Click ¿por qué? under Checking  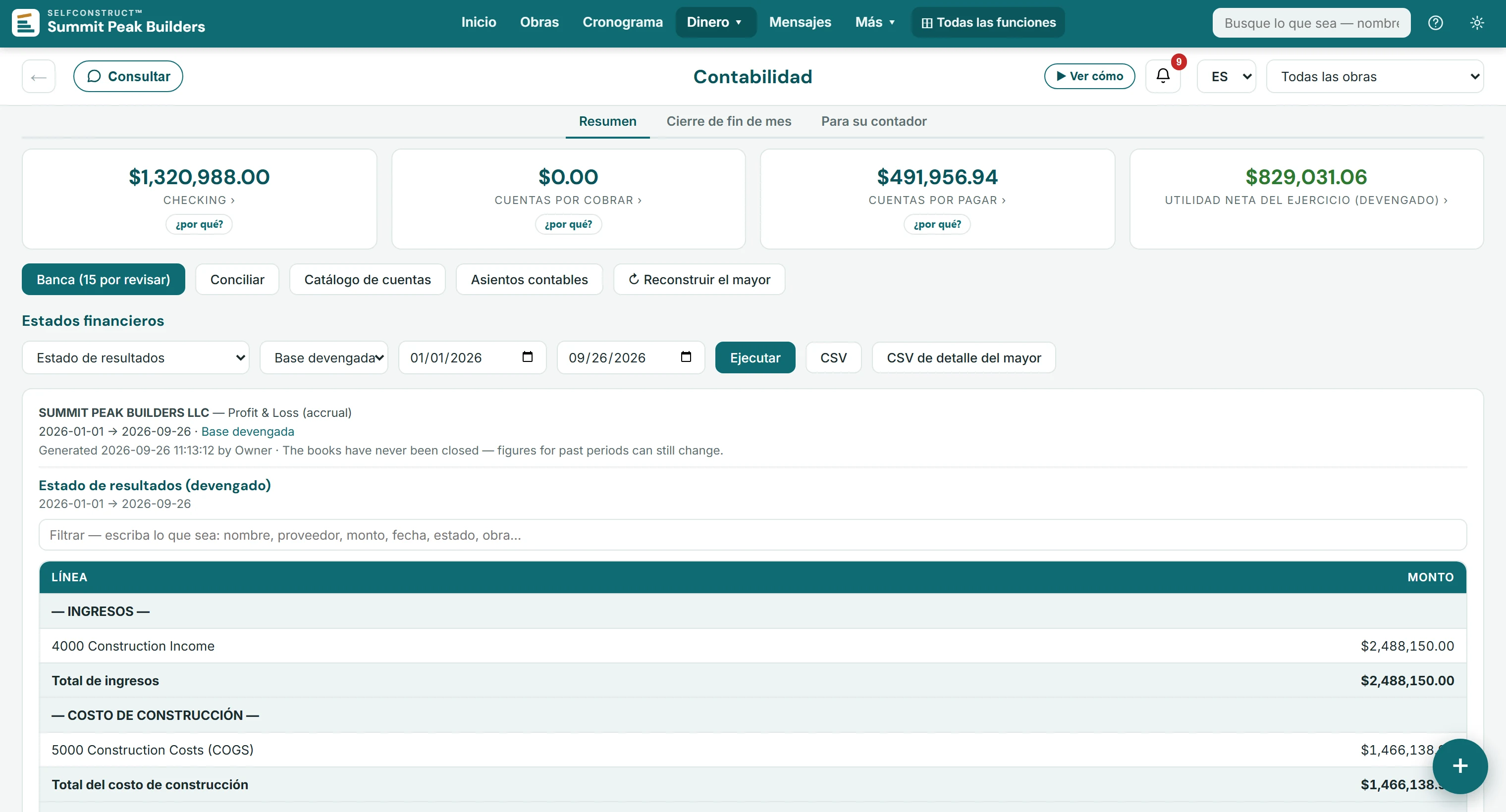199,224
